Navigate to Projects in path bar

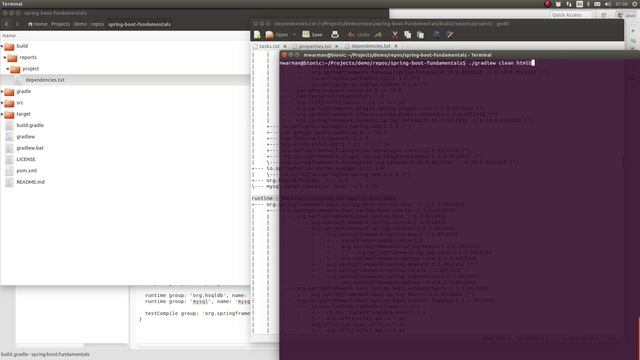point(60,24)
